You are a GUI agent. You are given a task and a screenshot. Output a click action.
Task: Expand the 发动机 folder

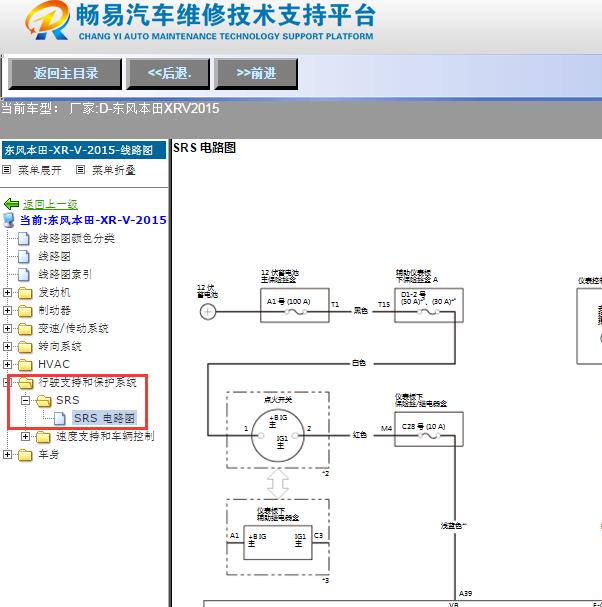click(x=7, y=292)
